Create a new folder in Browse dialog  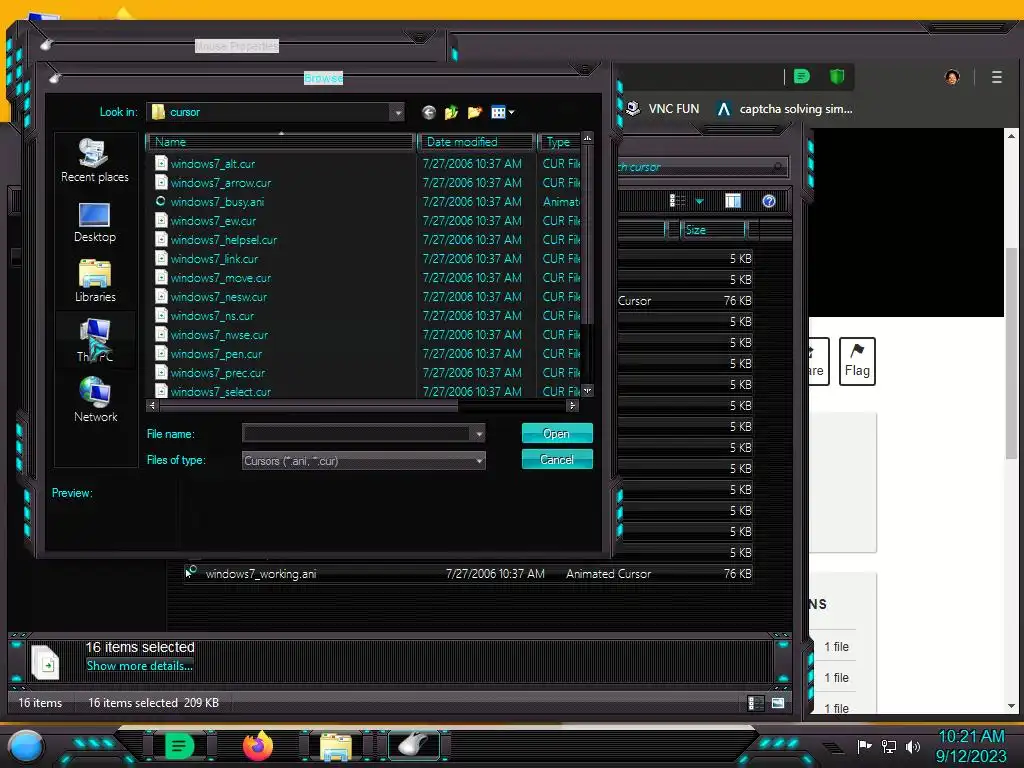tap(475, 112)
